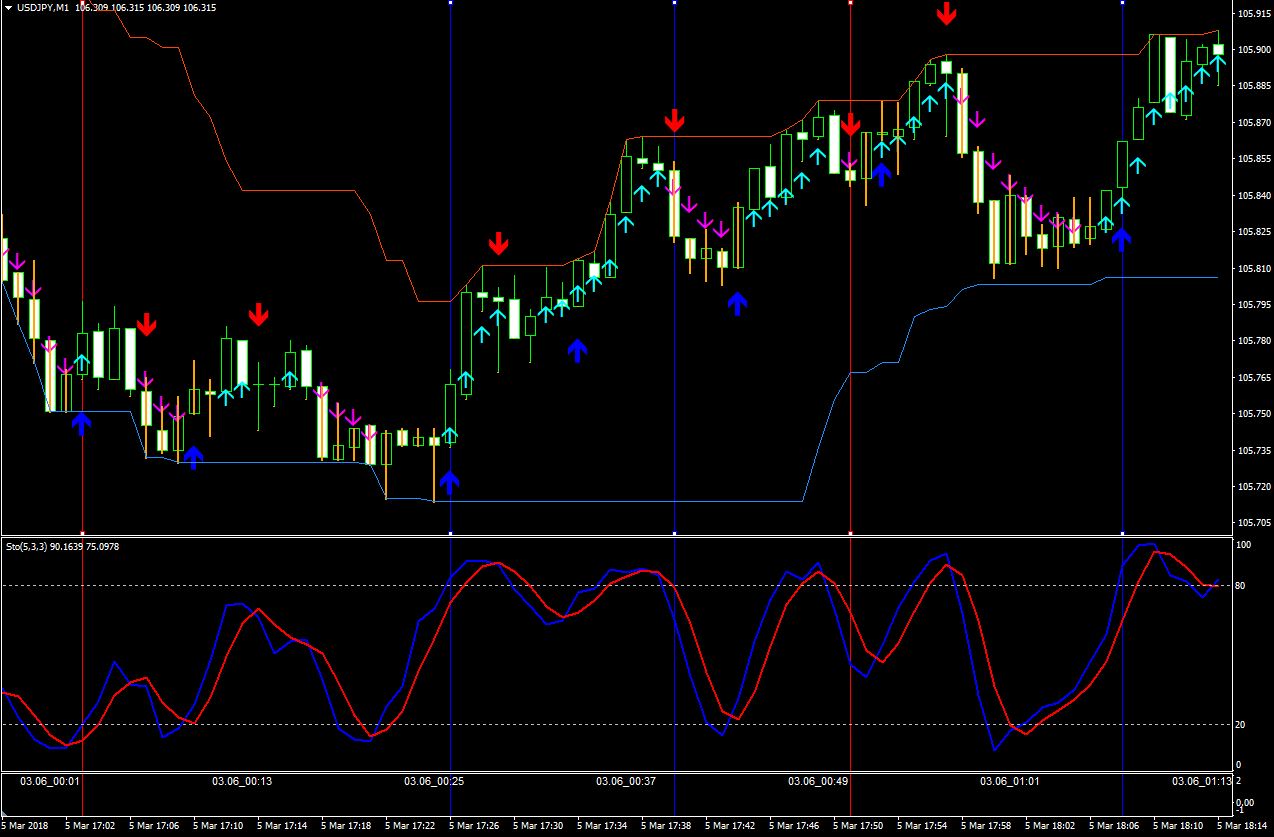Click the 105.765 price label
Viewport: 1274px width, 837px height.
coord(1254,378)
